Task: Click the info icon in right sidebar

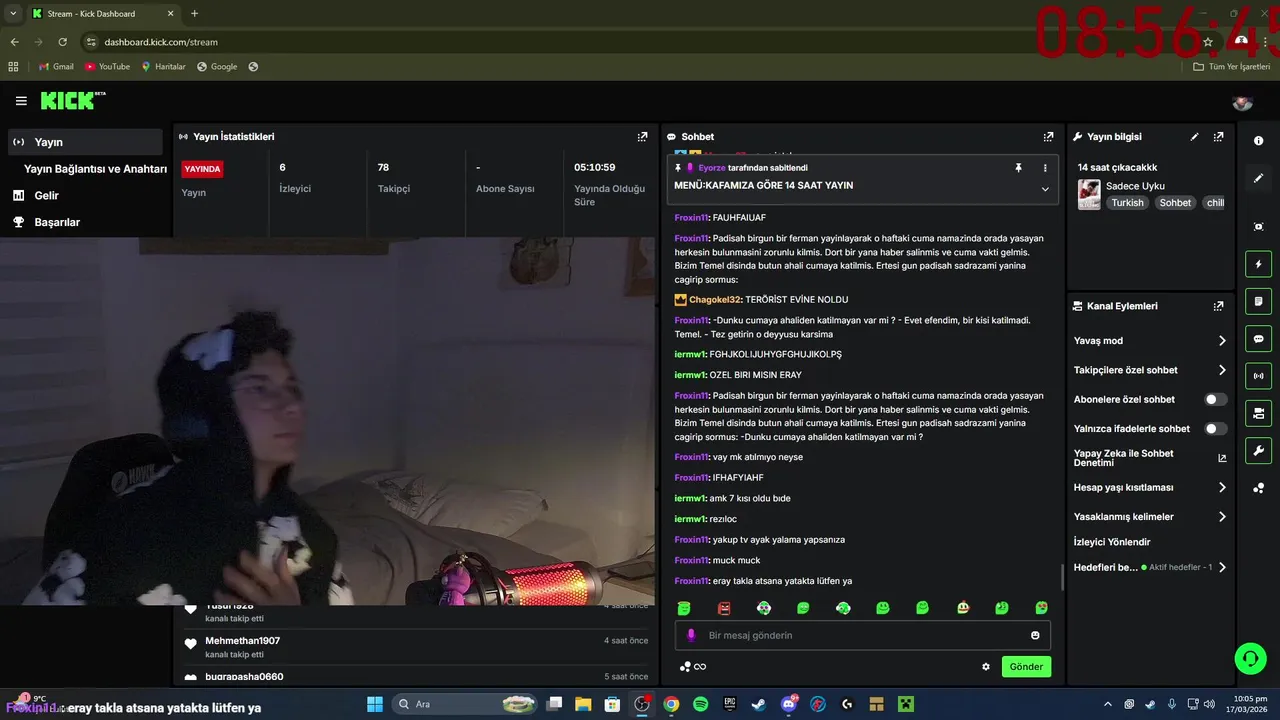Action: [1258, 141]
